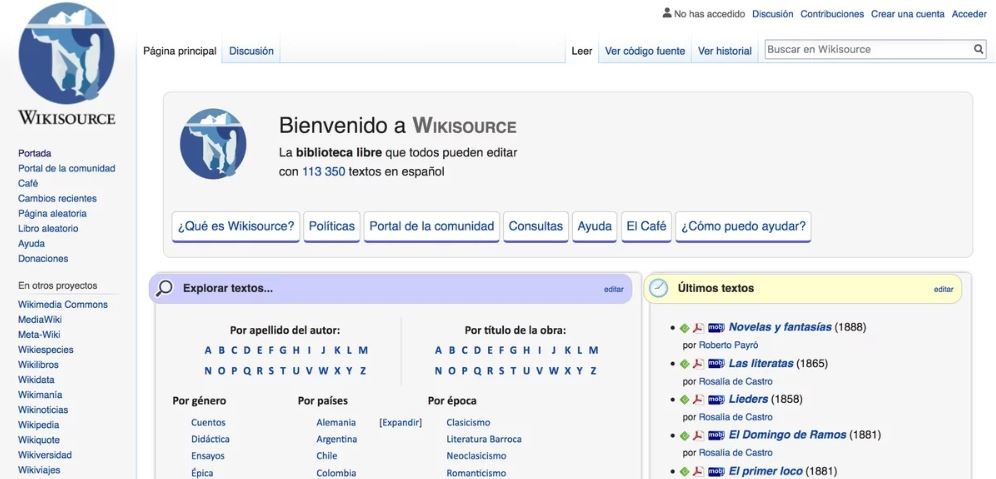
Task: Open the Ver código fuente tab
Action: click(645, 51)
